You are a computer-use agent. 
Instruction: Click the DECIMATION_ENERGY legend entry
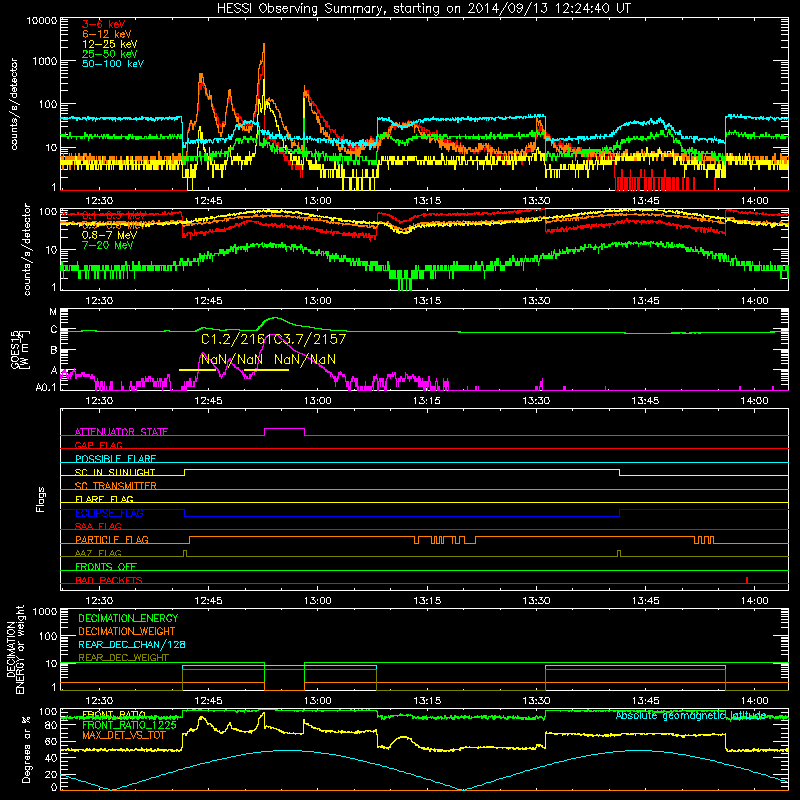tap(128, 618)
